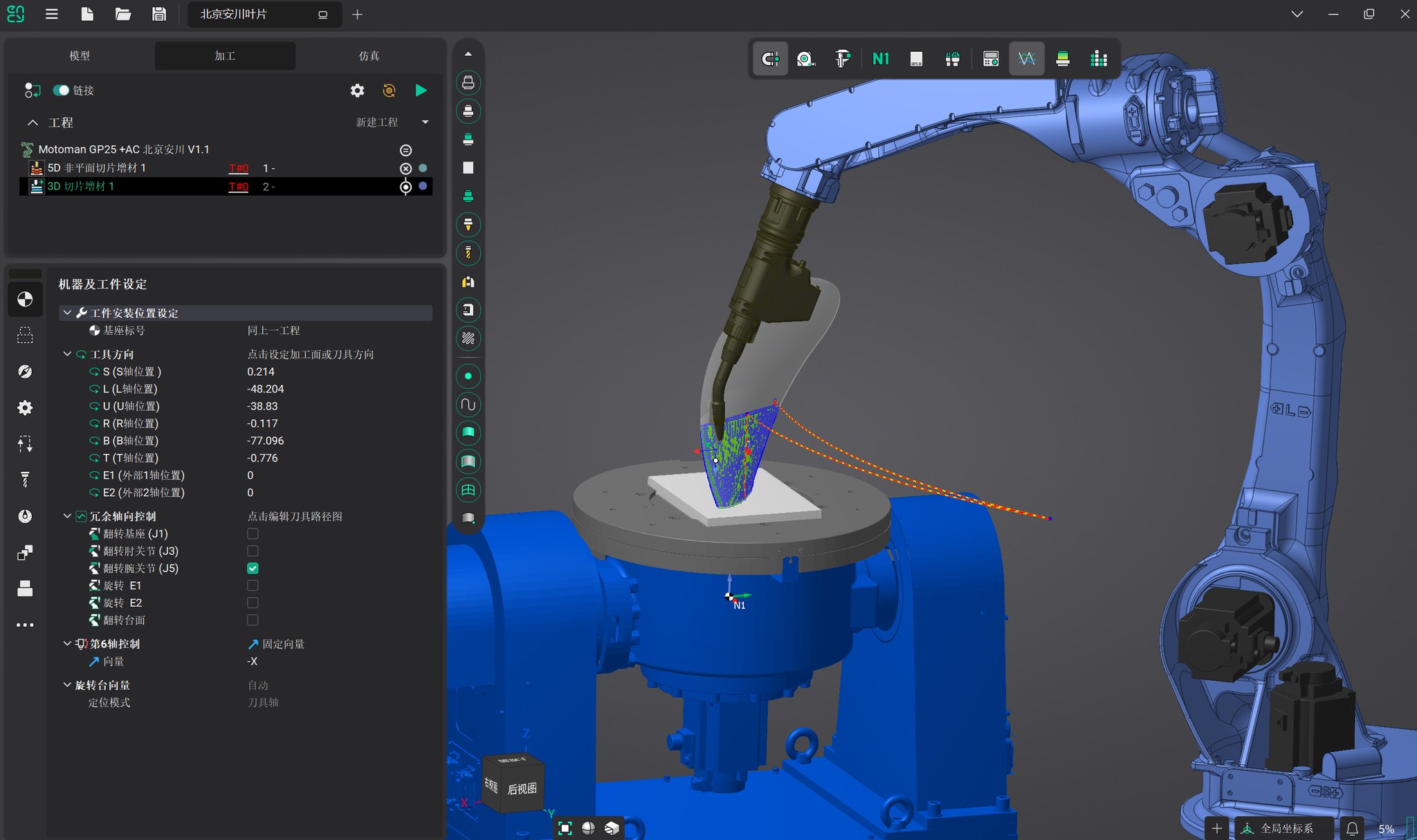Click the gripper tool icon in viewport toolbar
1417x840 pixels.
pos(953,59)
